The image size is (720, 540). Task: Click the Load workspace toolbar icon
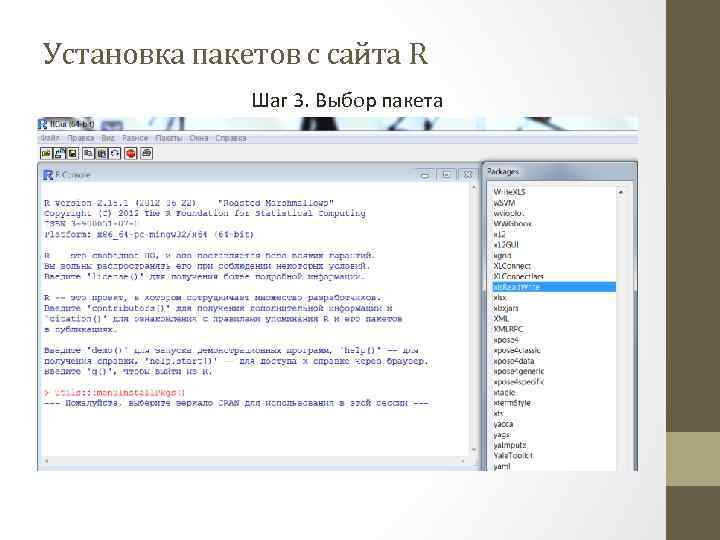[x=60, y=153]
